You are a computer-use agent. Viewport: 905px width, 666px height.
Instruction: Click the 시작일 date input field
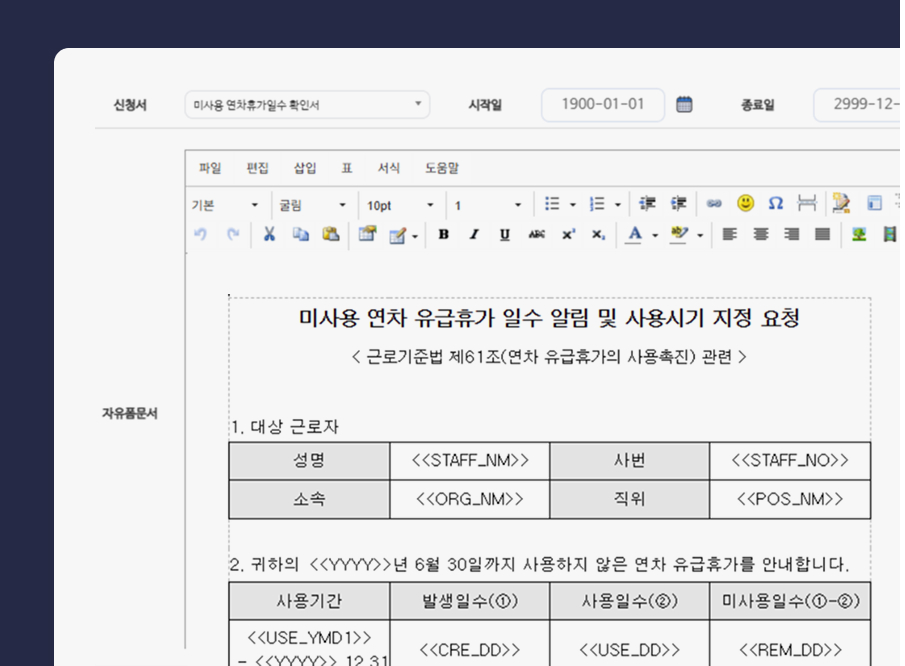603,104
